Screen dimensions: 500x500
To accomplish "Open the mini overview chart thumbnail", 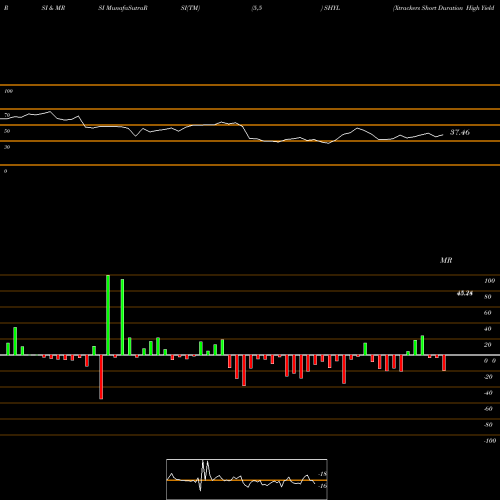I will [247, 479].
